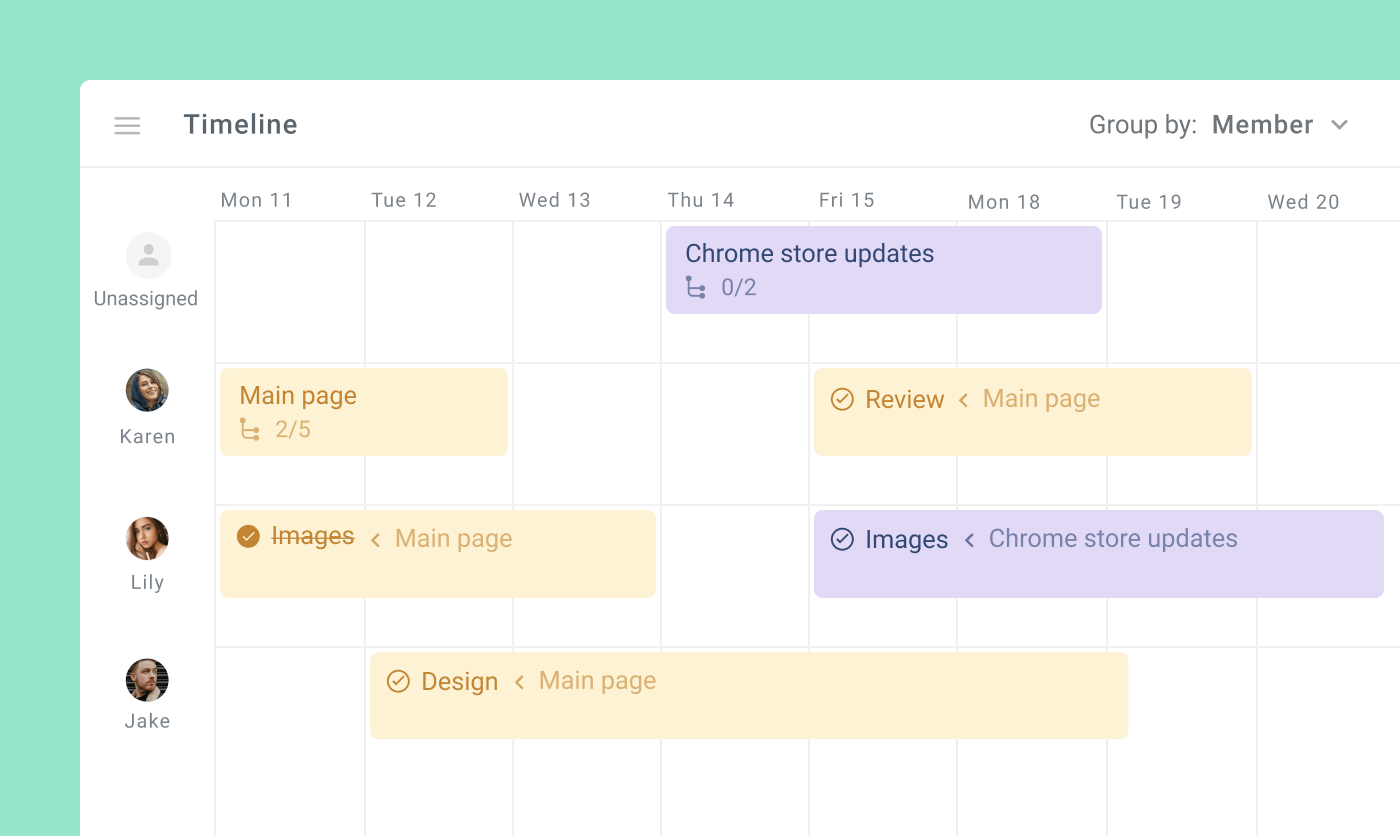The image size is (1400, 836).
Task: Click chevron next to Chrome store updates parent
Action: pyautogui.click(x=969, y=540)
